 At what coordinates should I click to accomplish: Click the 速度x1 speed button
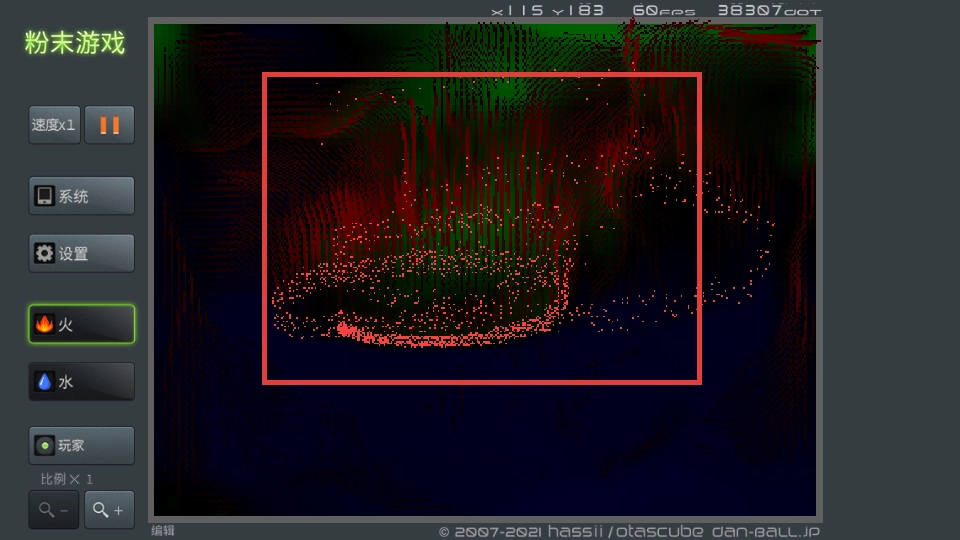click(x=54, y=125)
